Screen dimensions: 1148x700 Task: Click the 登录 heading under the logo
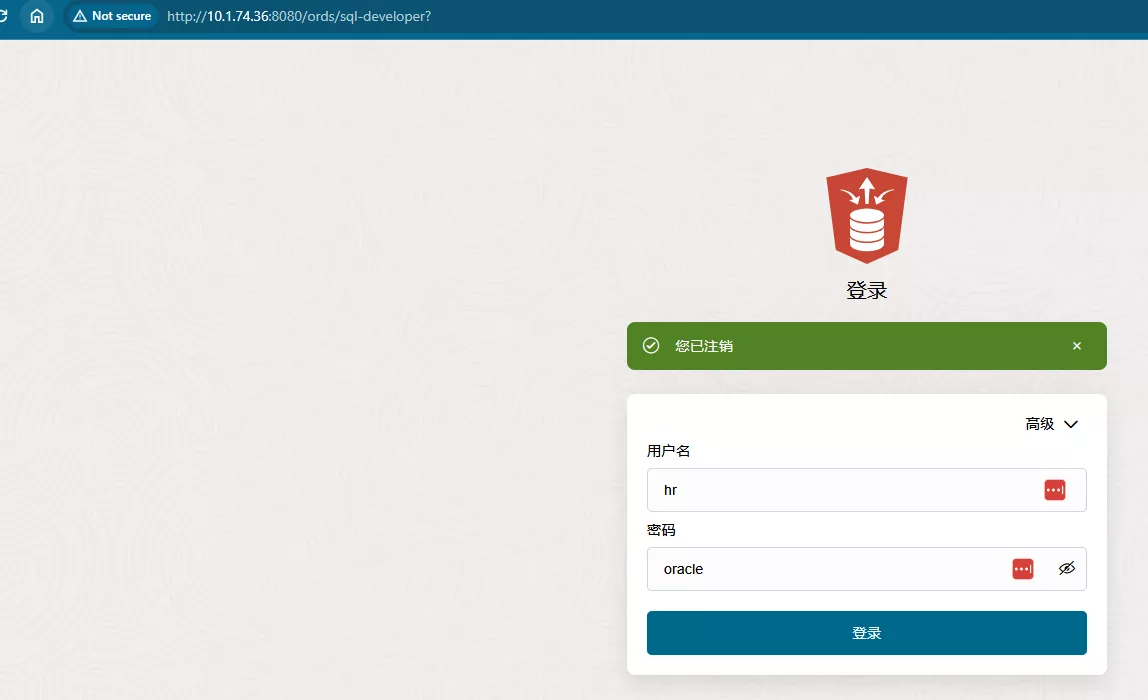(866, 291)
